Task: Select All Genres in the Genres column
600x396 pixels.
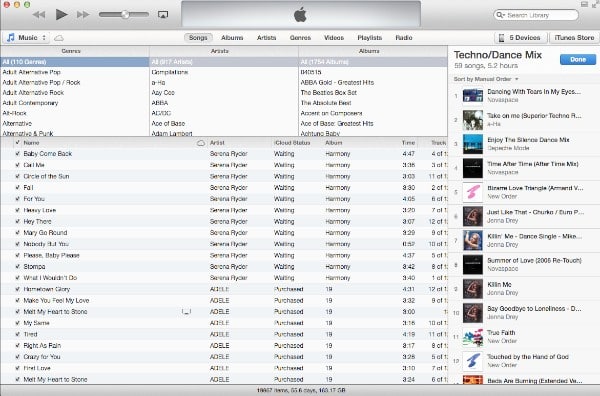Action: [75, 62]
